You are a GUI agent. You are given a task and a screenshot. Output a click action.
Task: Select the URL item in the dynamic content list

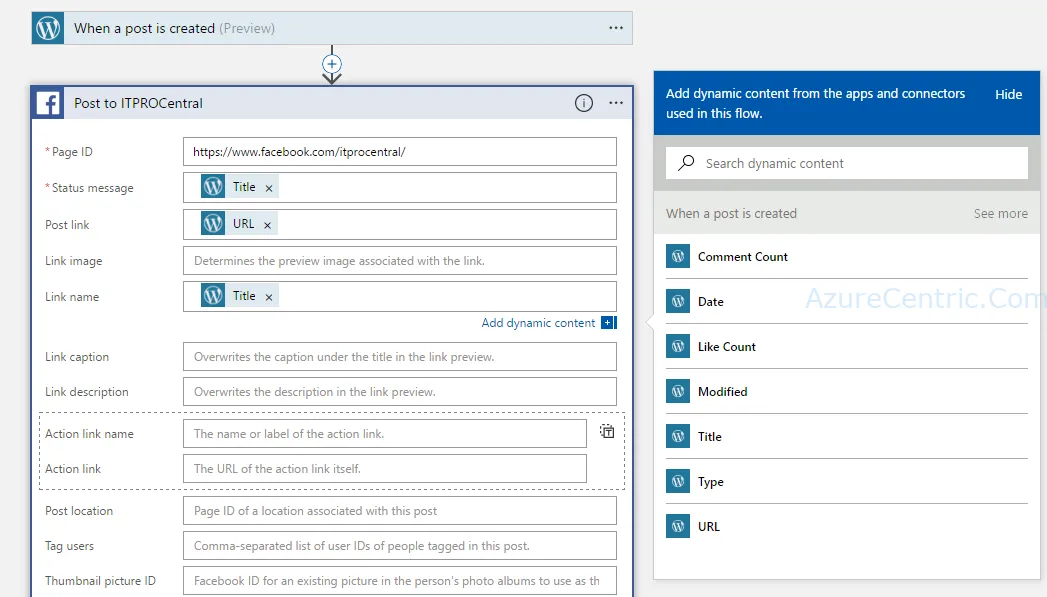pyautogui.click(x=847, y=526)
